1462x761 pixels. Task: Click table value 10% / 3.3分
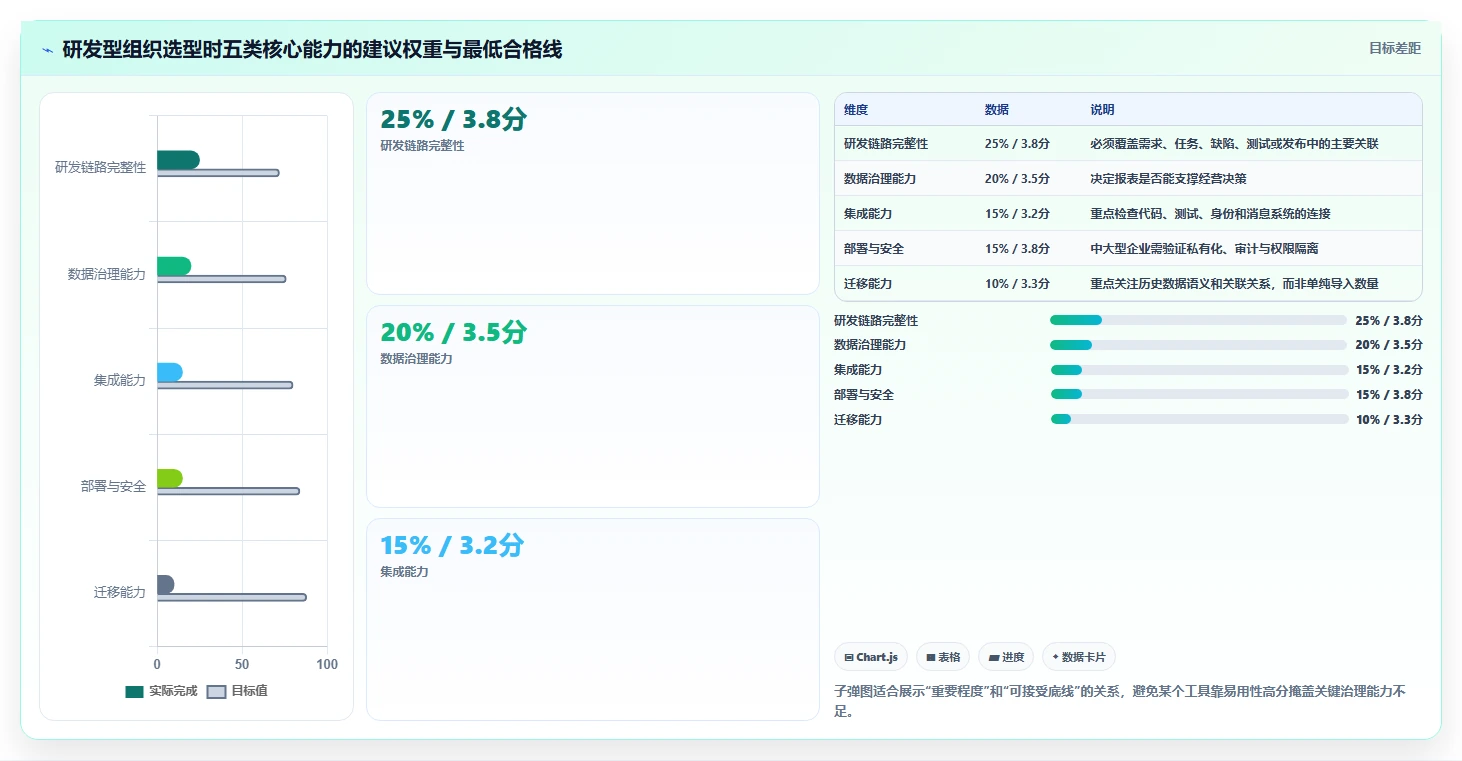1017,284
